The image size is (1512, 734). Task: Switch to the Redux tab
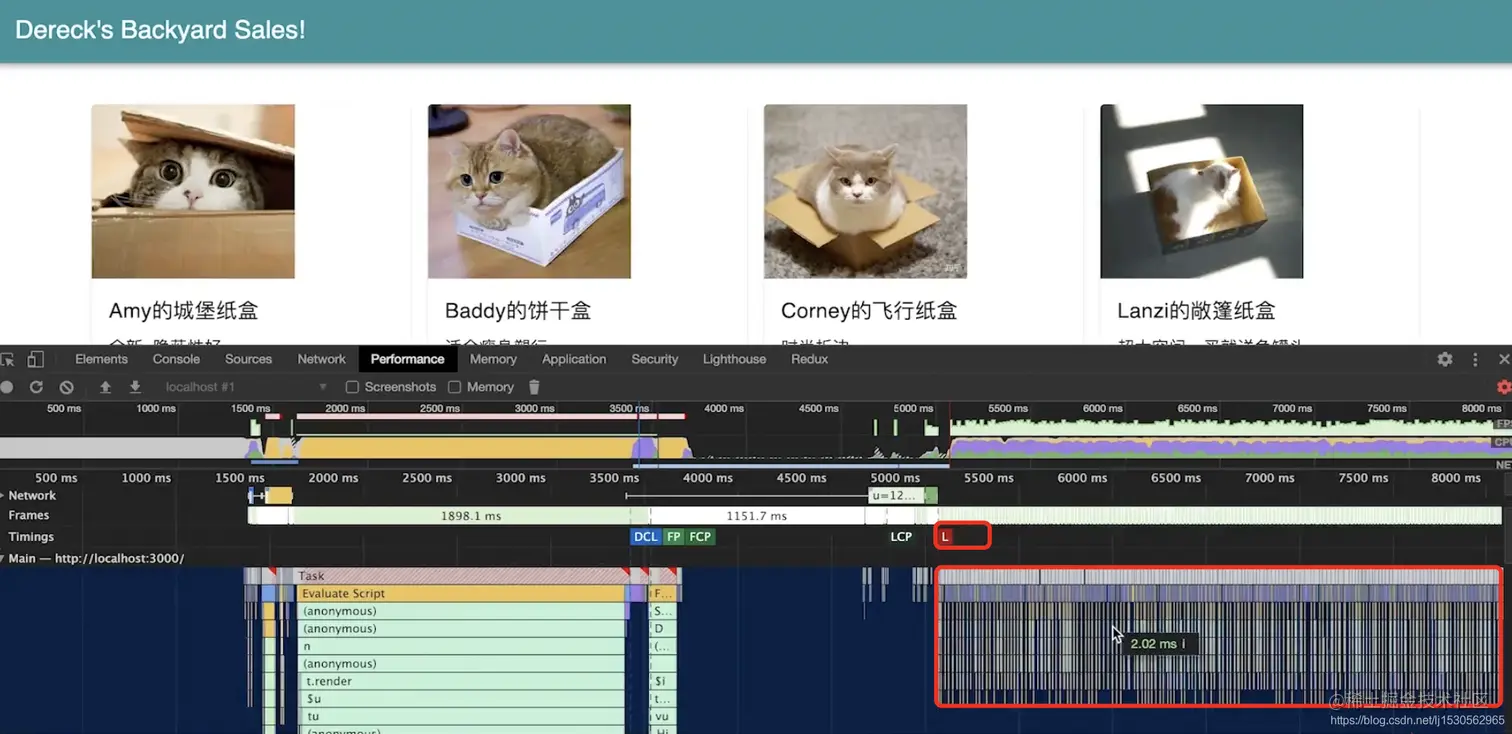click(x=809, y=359)
